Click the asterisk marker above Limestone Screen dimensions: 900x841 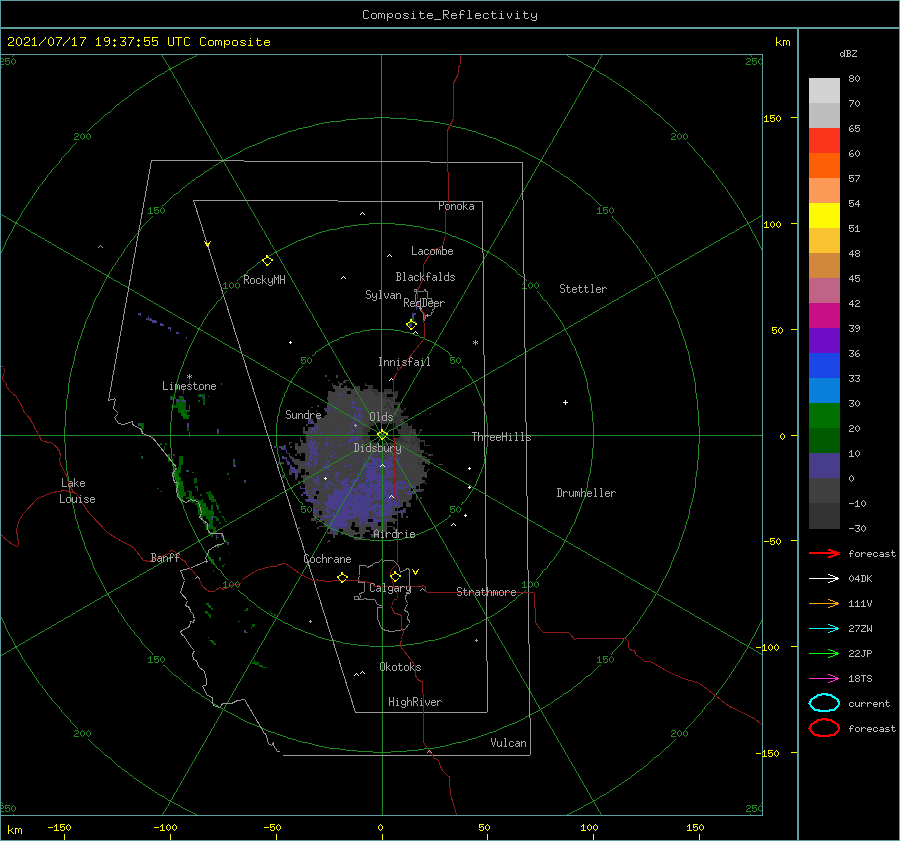pyautogui.click(x=189, y=377)
